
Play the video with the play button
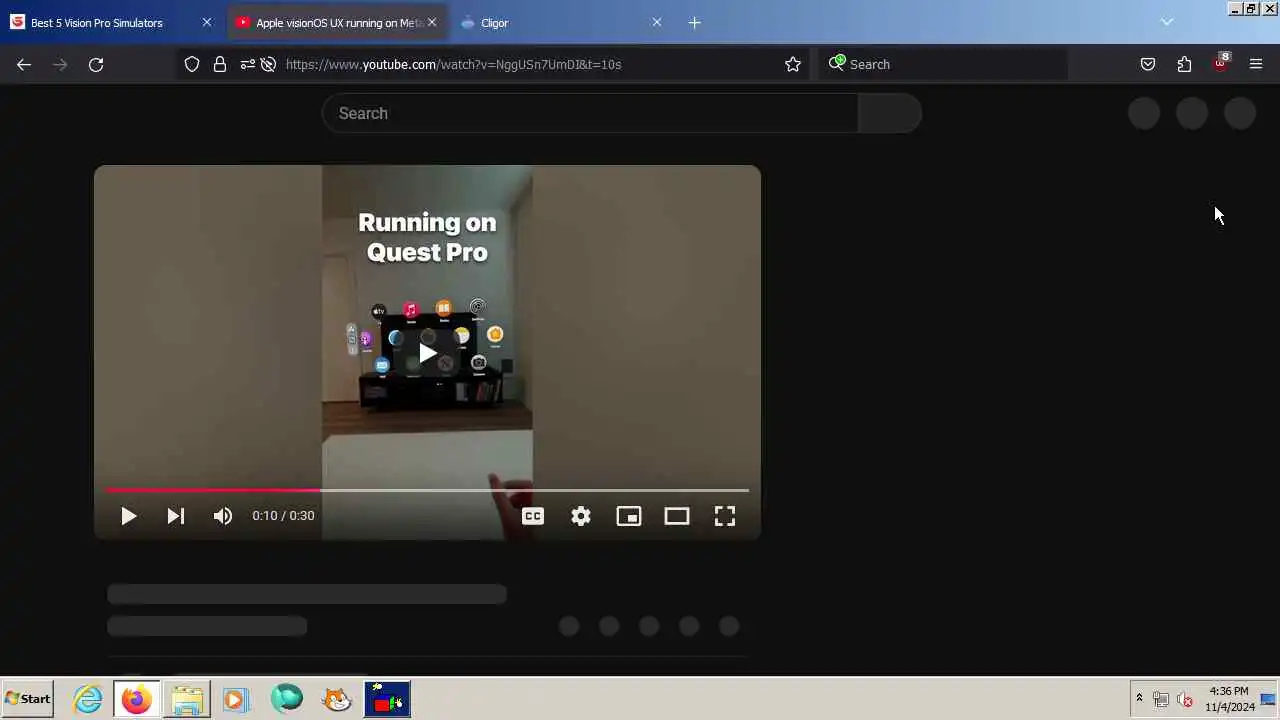click(x=128, y=516)
